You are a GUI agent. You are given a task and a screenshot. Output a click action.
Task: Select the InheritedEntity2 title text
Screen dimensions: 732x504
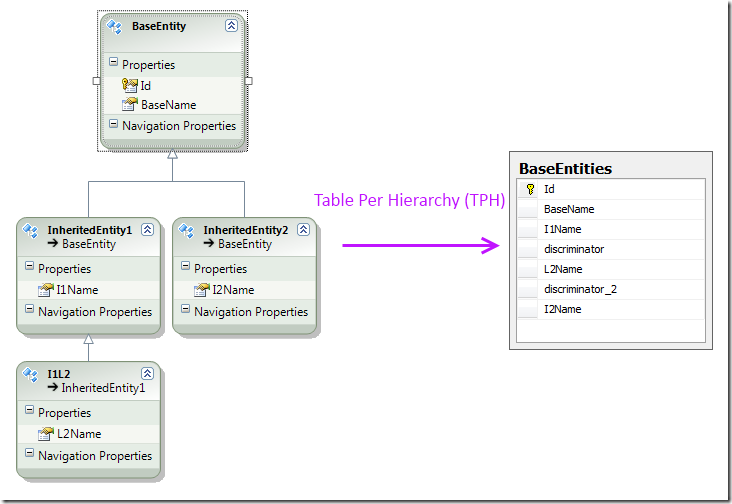[246, 230]
